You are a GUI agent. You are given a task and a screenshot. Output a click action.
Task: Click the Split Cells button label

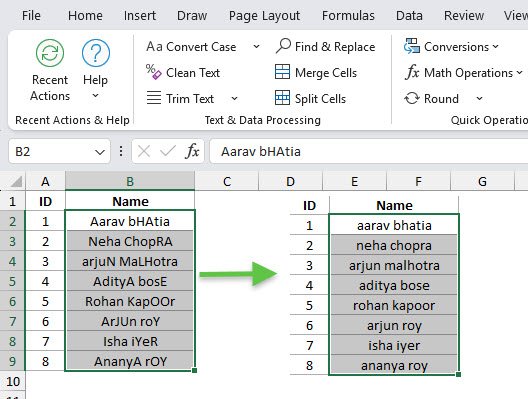[320, 99]
